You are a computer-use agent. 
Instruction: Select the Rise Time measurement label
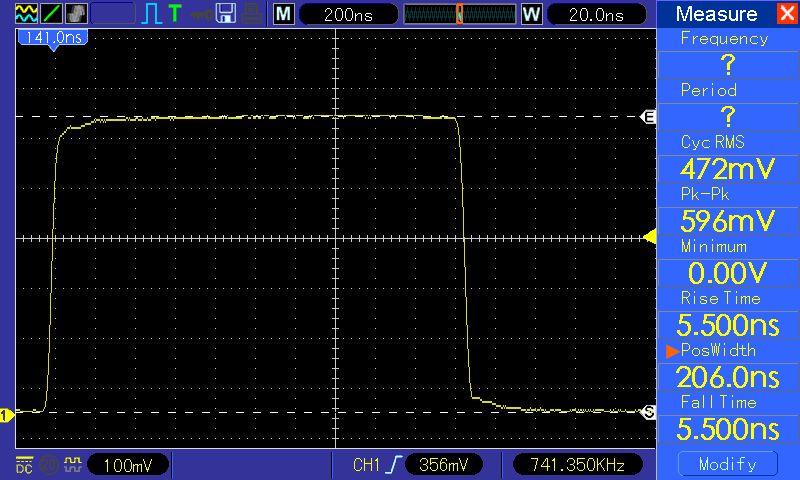pyautogui.click(x=720, y=298)
